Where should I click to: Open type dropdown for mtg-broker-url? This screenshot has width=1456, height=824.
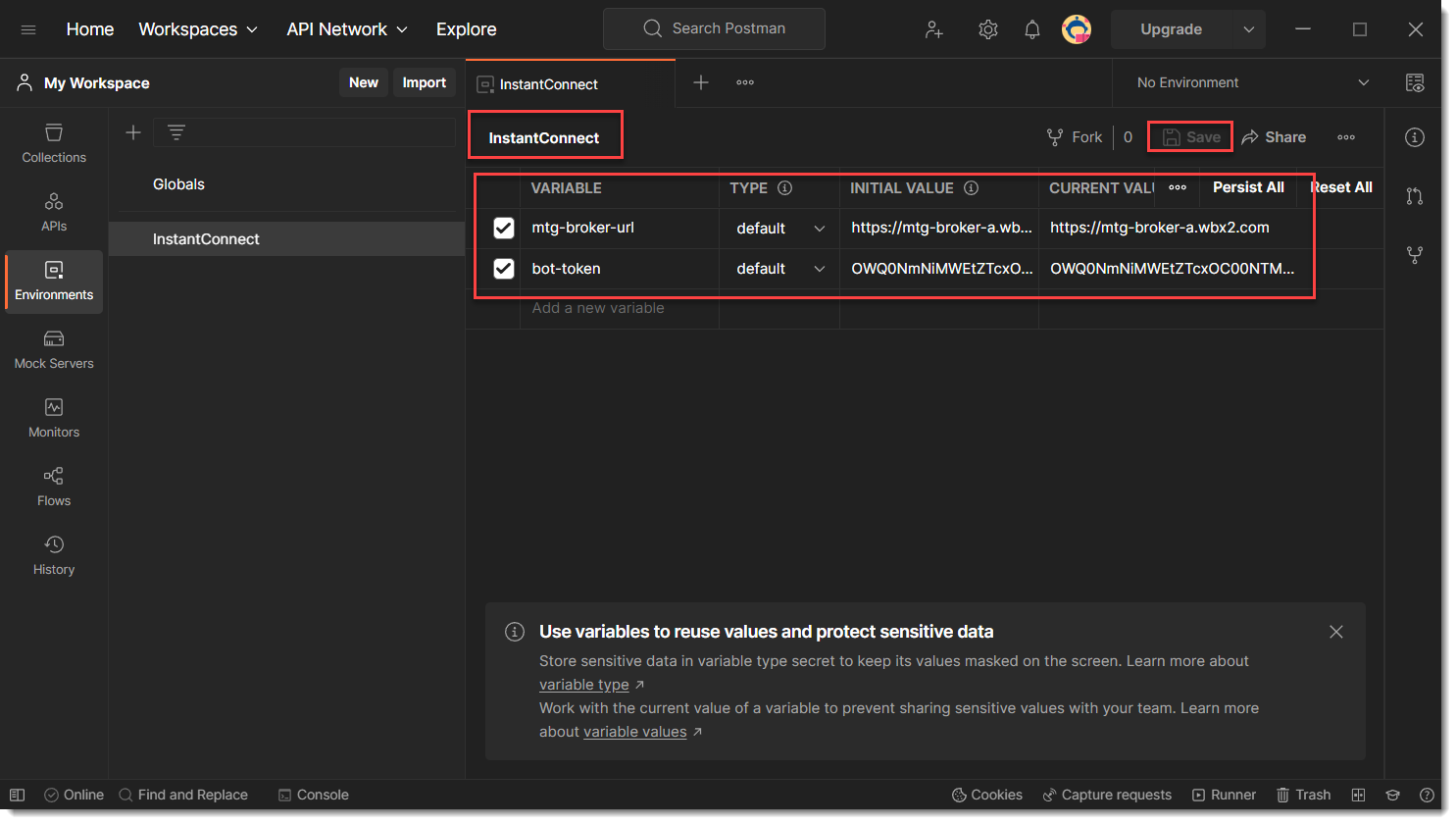click(x=780, y=228)
